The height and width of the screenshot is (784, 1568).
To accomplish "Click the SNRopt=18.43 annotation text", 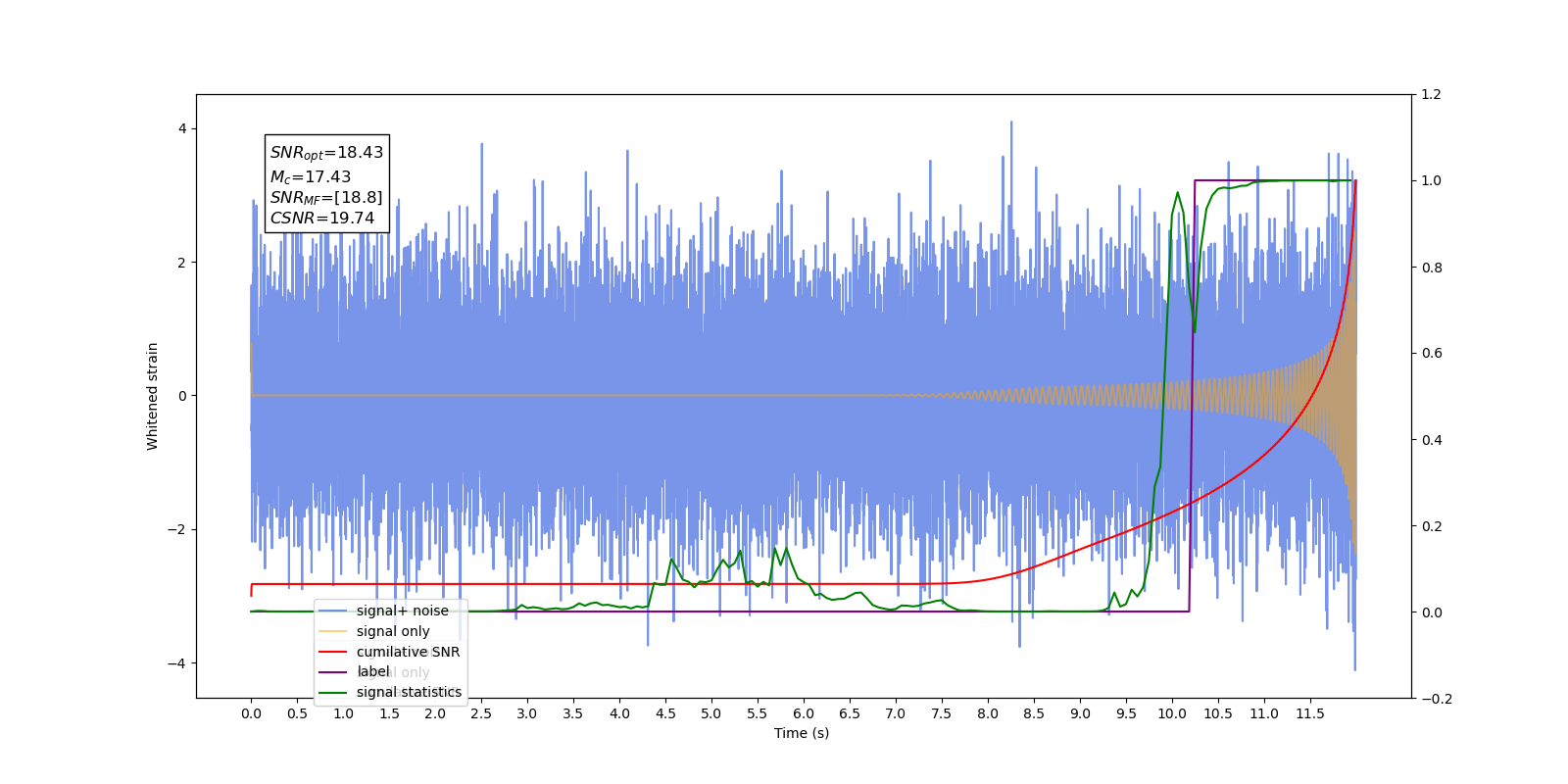I will (326, 153).
